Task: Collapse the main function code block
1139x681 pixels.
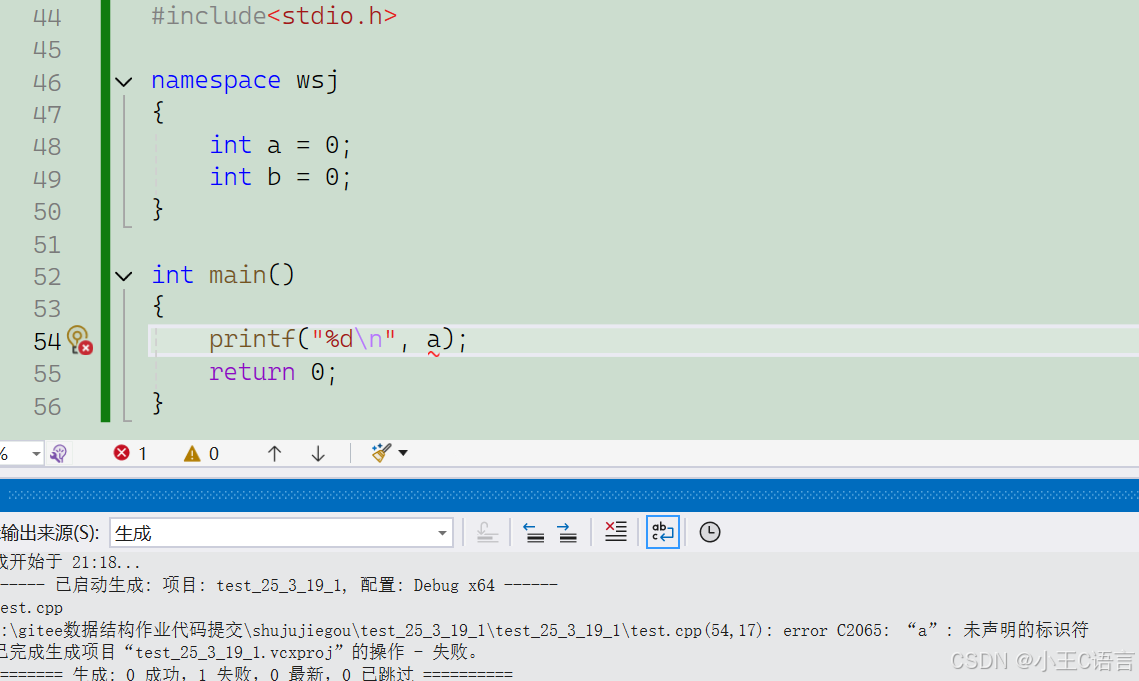Action: pos(123,276)
